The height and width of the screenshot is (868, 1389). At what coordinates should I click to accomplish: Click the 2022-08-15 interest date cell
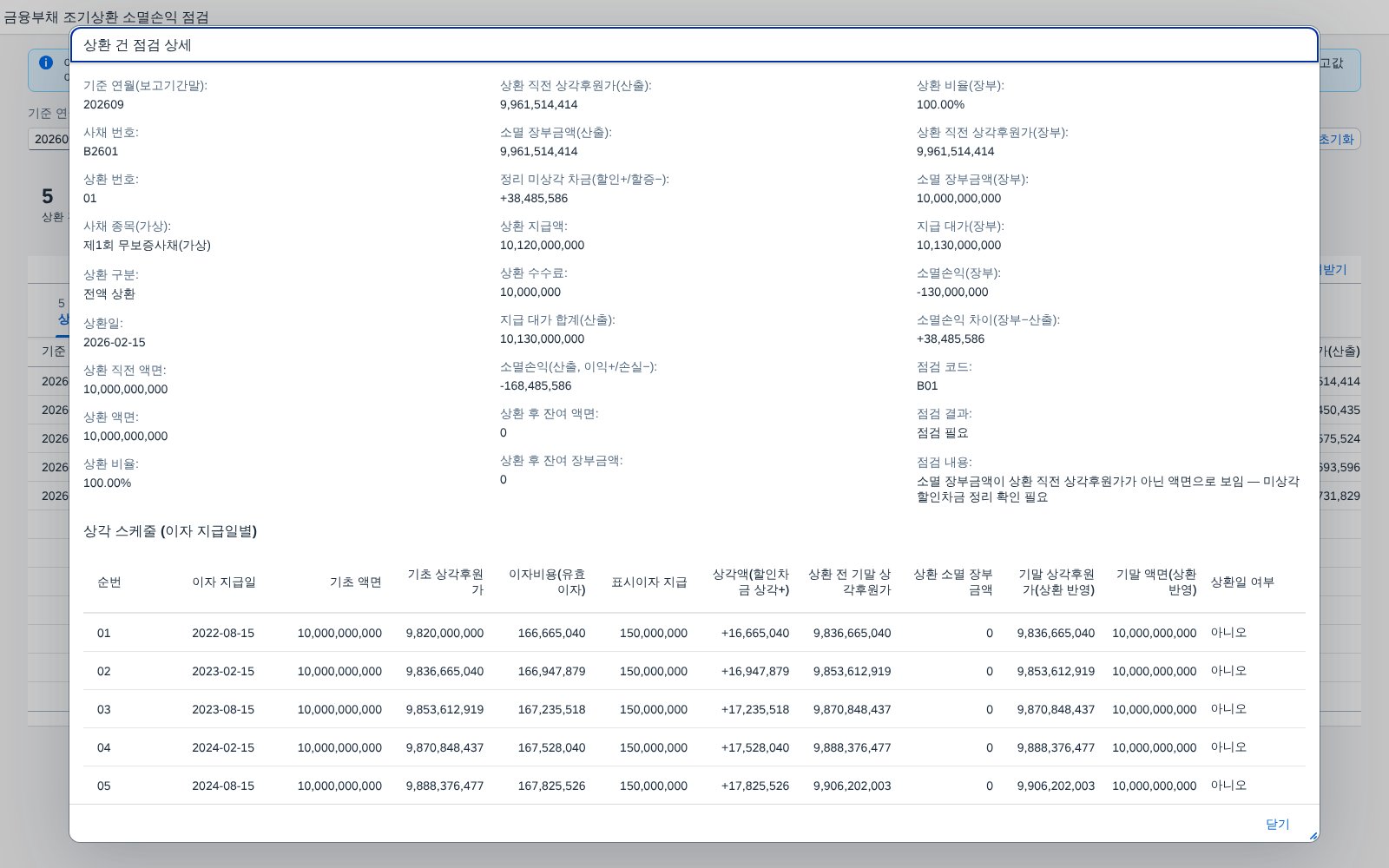tap(223, 633)
